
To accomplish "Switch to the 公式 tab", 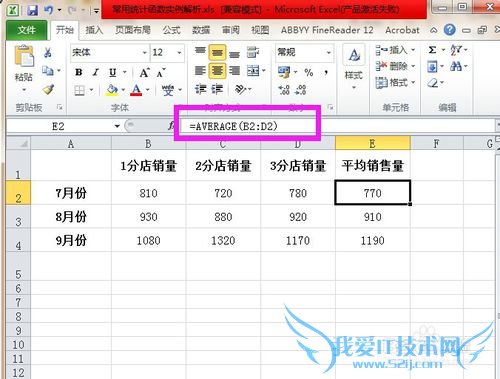I will click(x=172, y=30).
